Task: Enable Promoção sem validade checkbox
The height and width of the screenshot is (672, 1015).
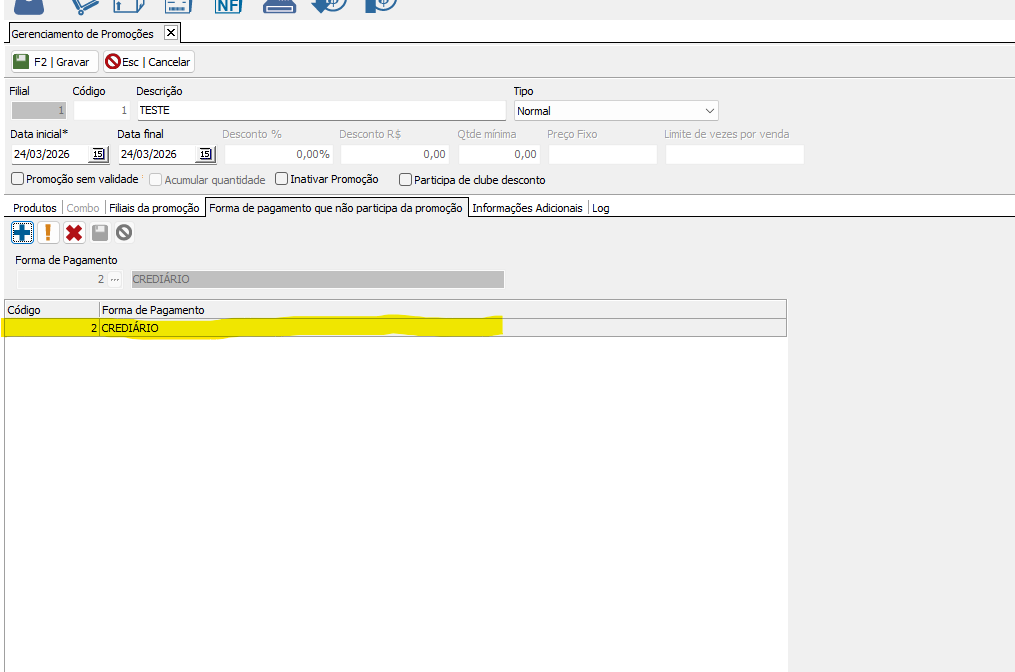Action: click(18, 179)
